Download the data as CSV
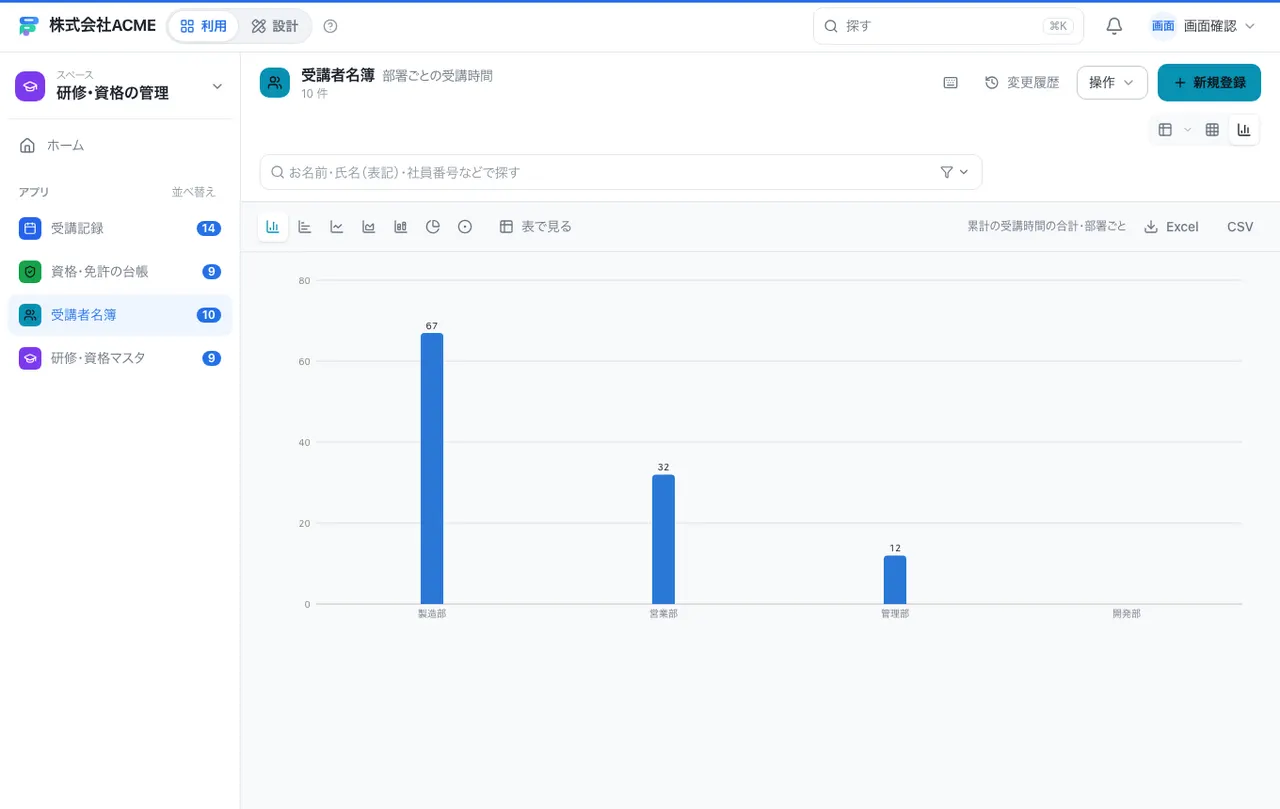Screen dimensions: 1280x809 pos(1240,227)
